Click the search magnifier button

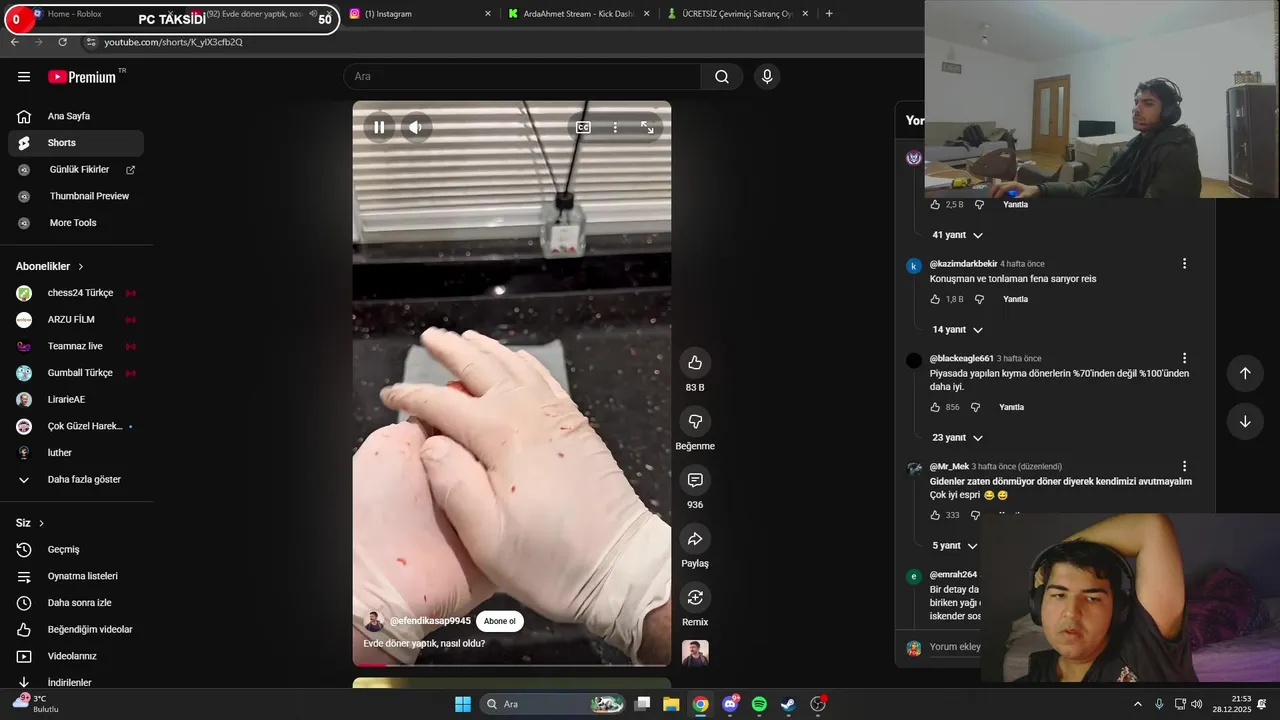pyautogui.click(x=722, y=77)
